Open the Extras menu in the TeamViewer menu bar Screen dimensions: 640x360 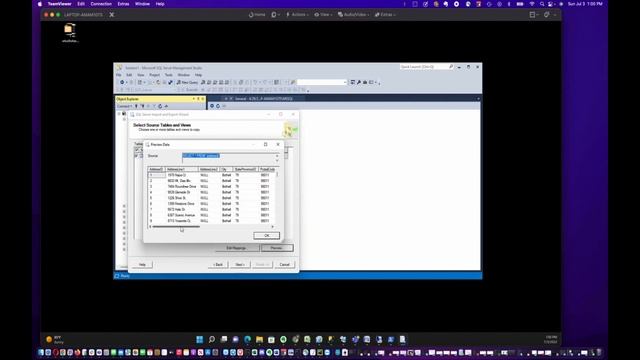click(123, 4)
